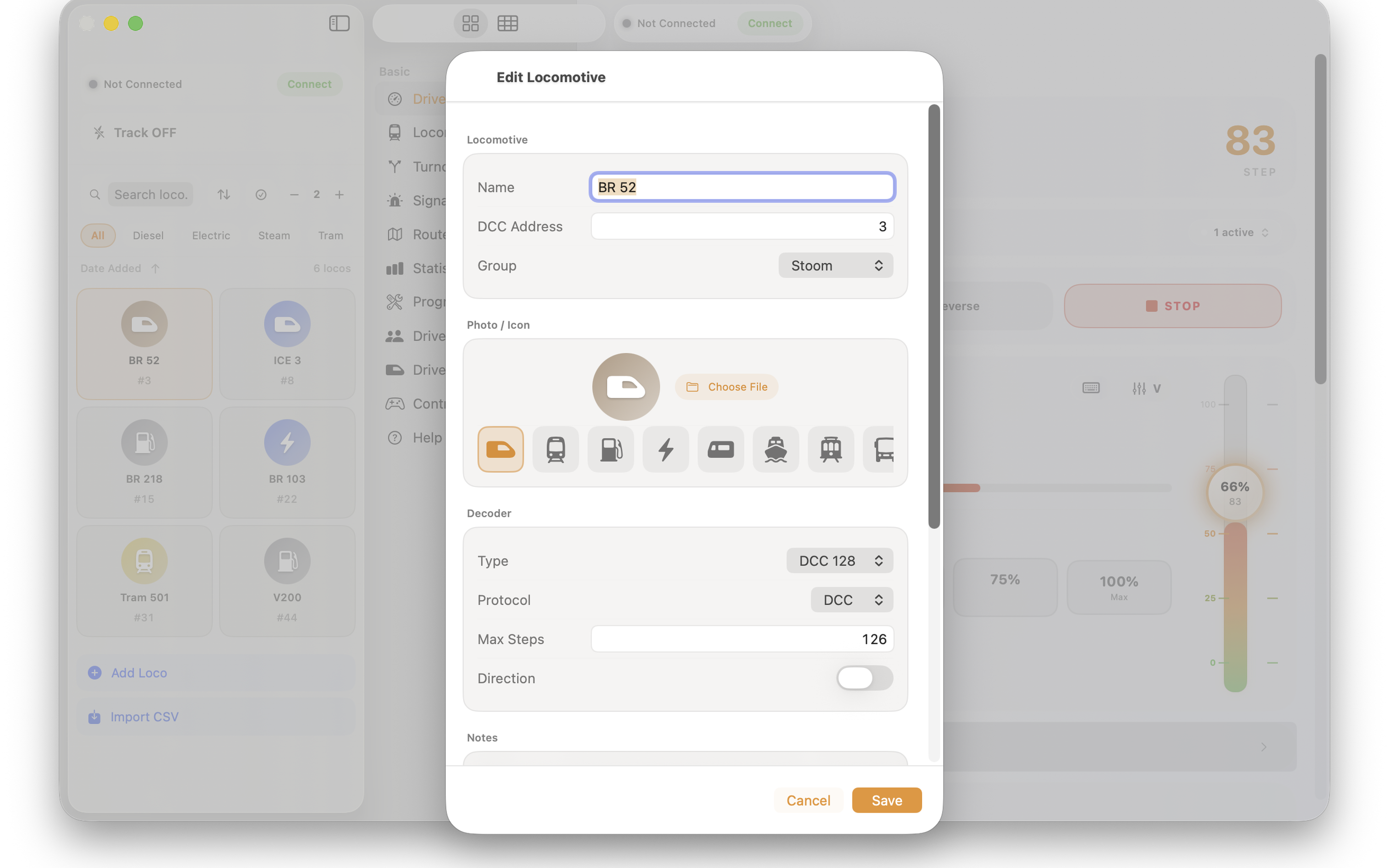Open the Group dropdown showing Stoom
The width and height of the screenshot is (1389, 868).
[835, 265]
